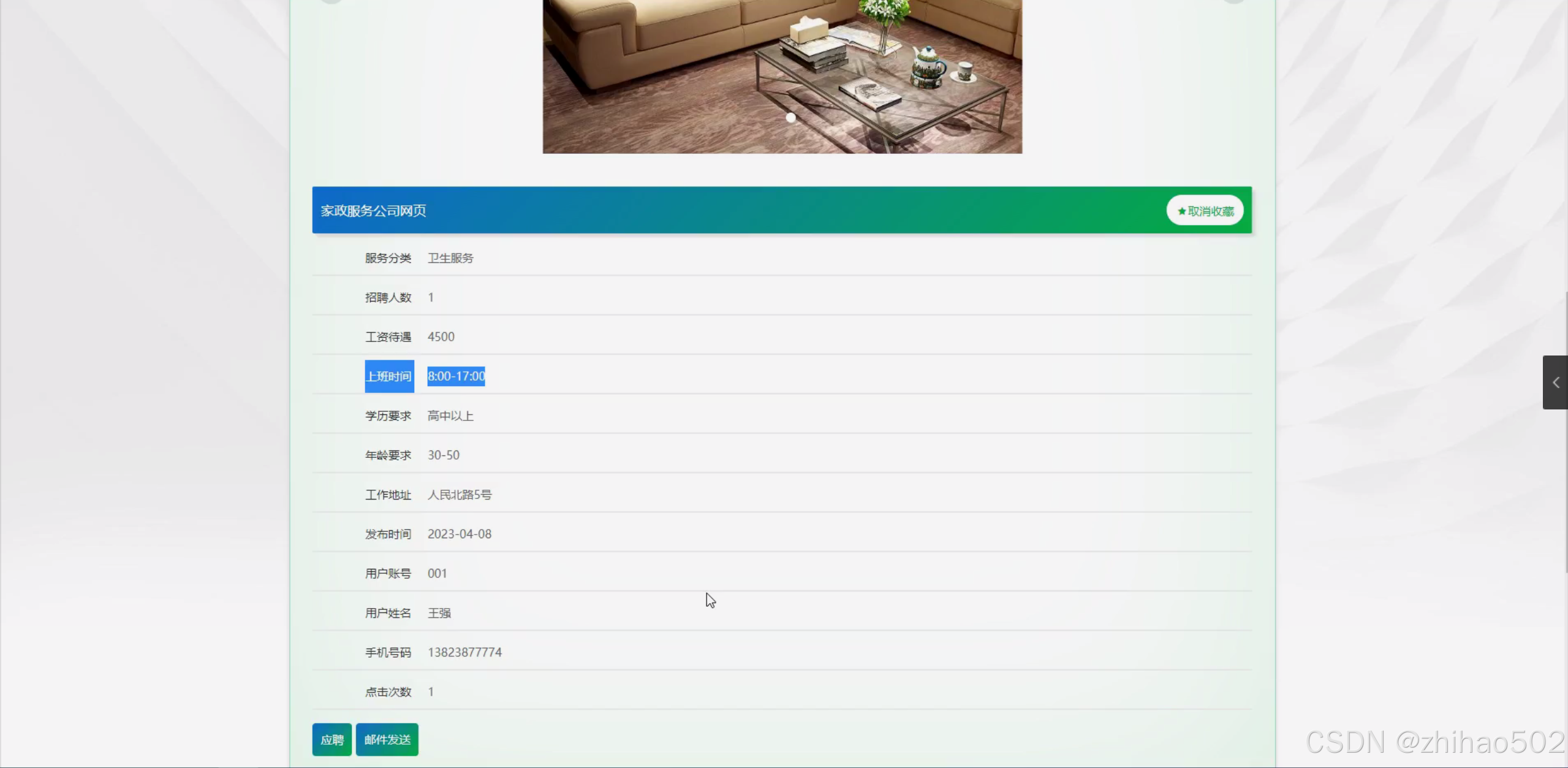Screen dimensions: 1568x768
Task: Expand the dark side panel chevron arrow
Action: (1555, 382)
